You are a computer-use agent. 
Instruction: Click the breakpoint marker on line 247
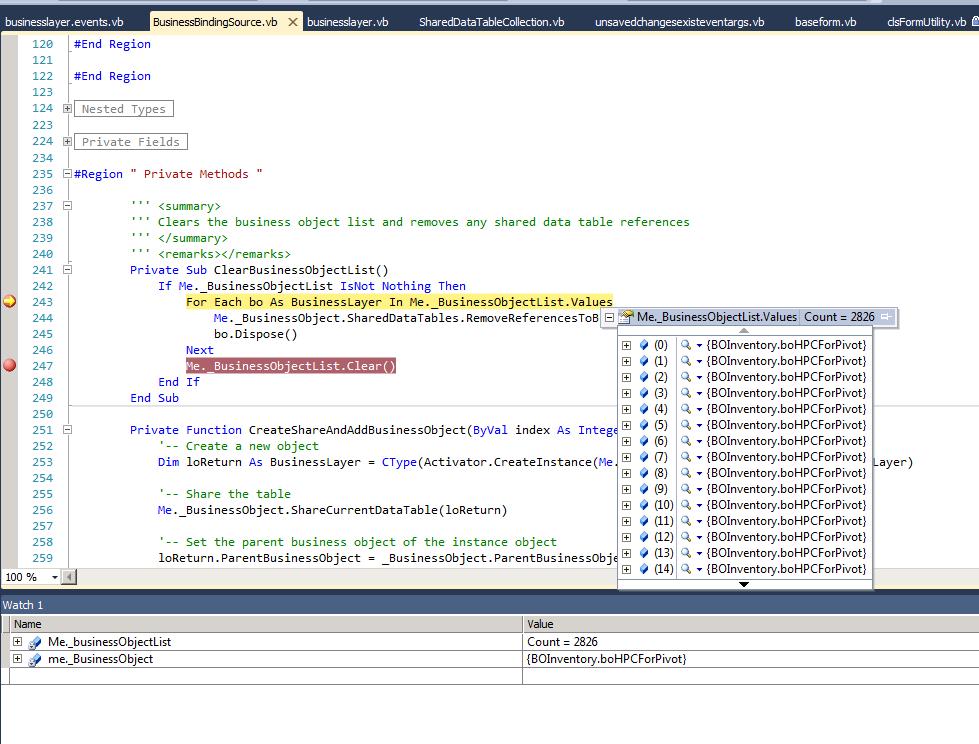click(10, 366)
